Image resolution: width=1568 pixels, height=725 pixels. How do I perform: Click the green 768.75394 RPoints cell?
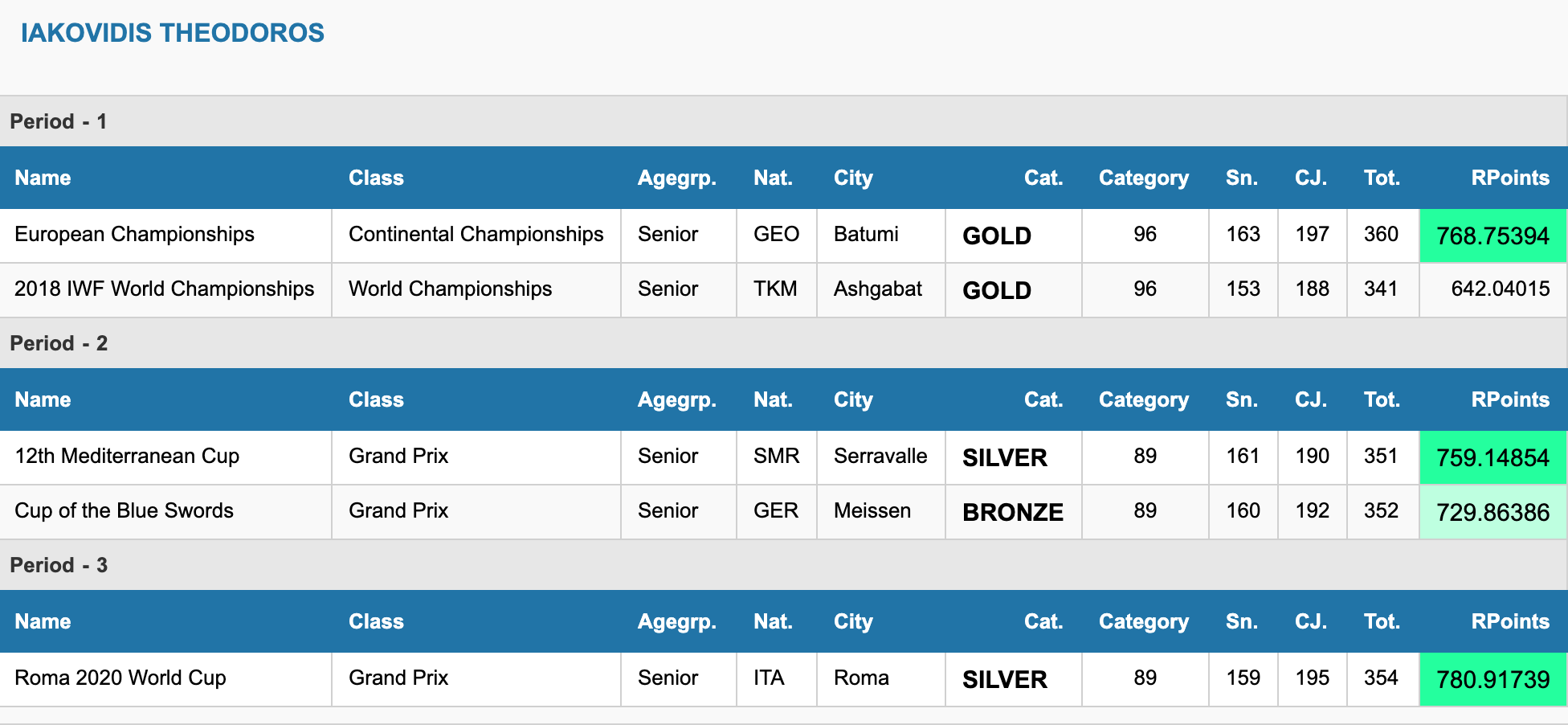[x=1492, y=236]
